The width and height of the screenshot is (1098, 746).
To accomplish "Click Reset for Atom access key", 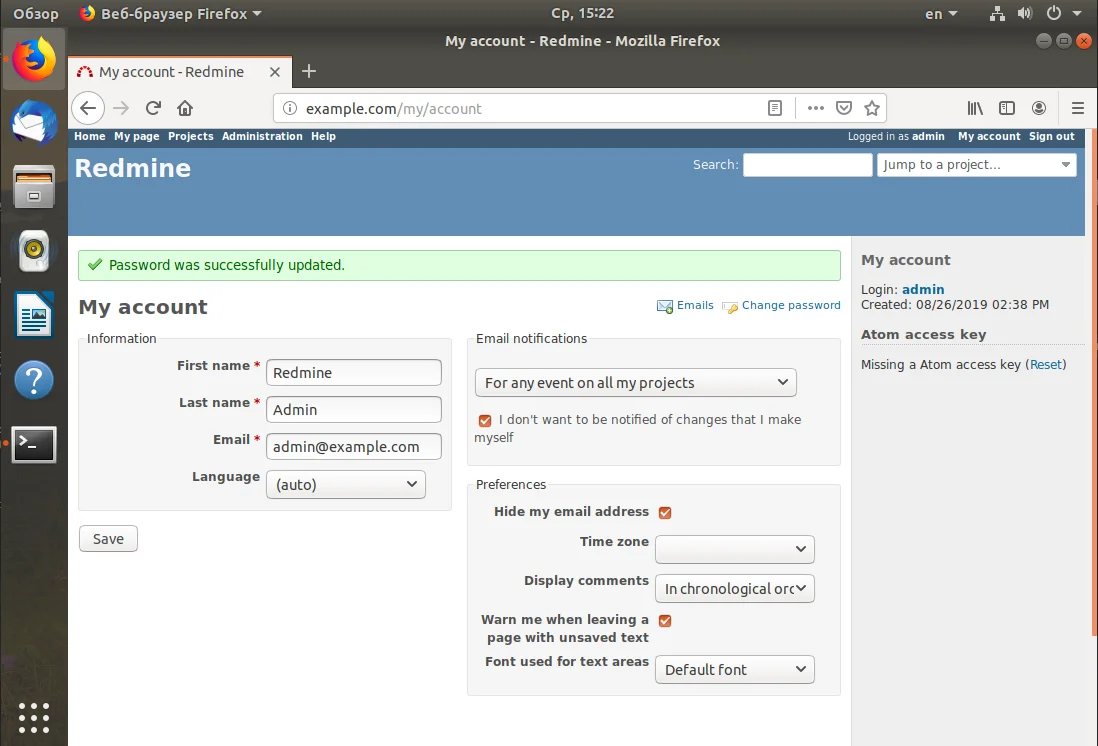I will pyautogui.click(x=1046, y=364).
